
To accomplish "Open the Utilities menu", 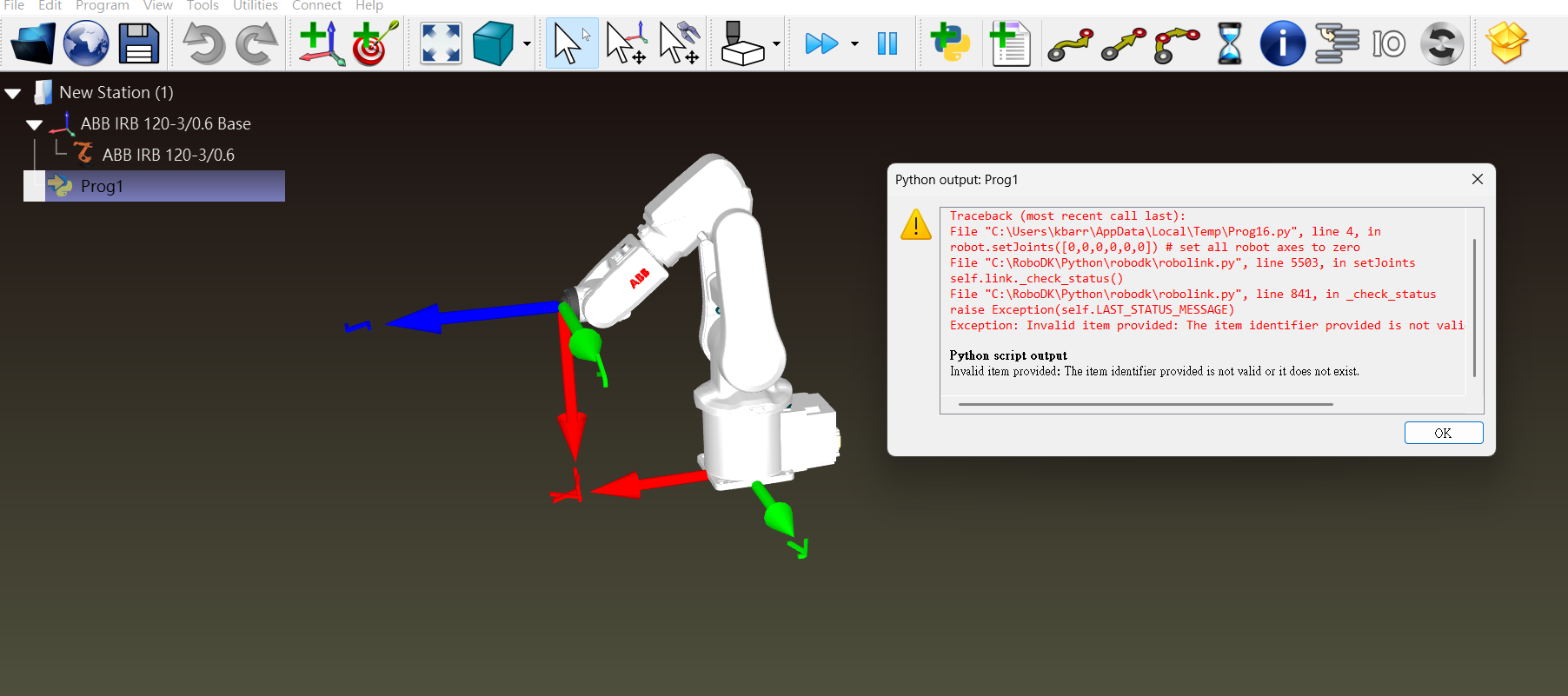I will pyautogui.click(x=255, y=6).
